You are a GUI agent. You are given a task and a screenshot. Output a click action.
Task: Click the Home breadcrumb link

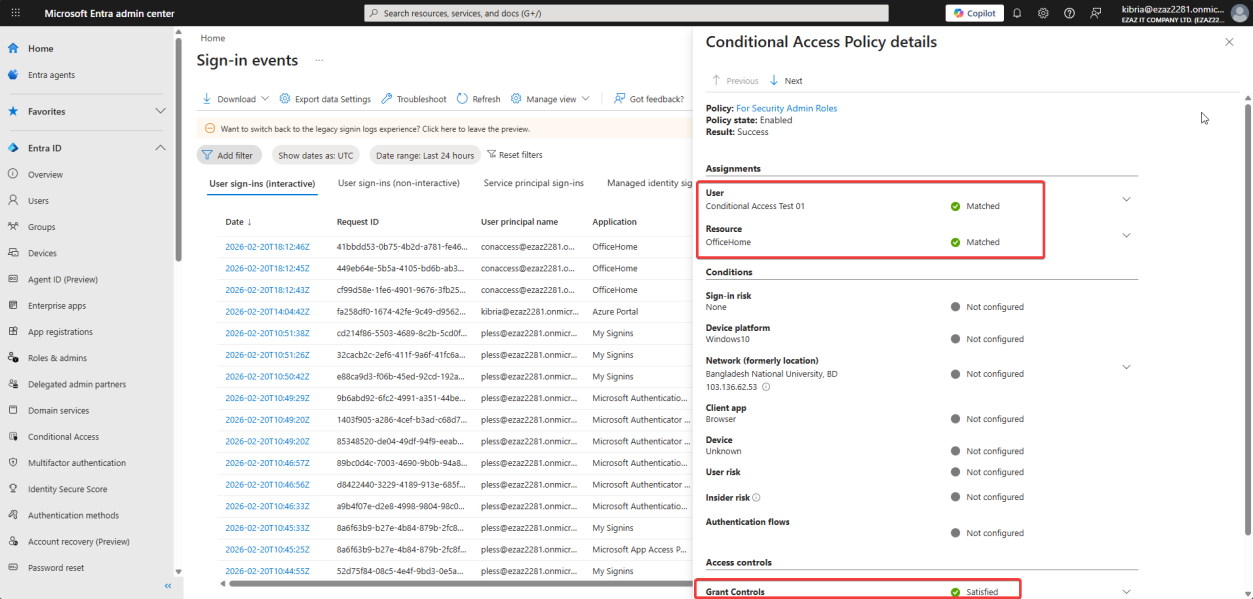point(212,38)
